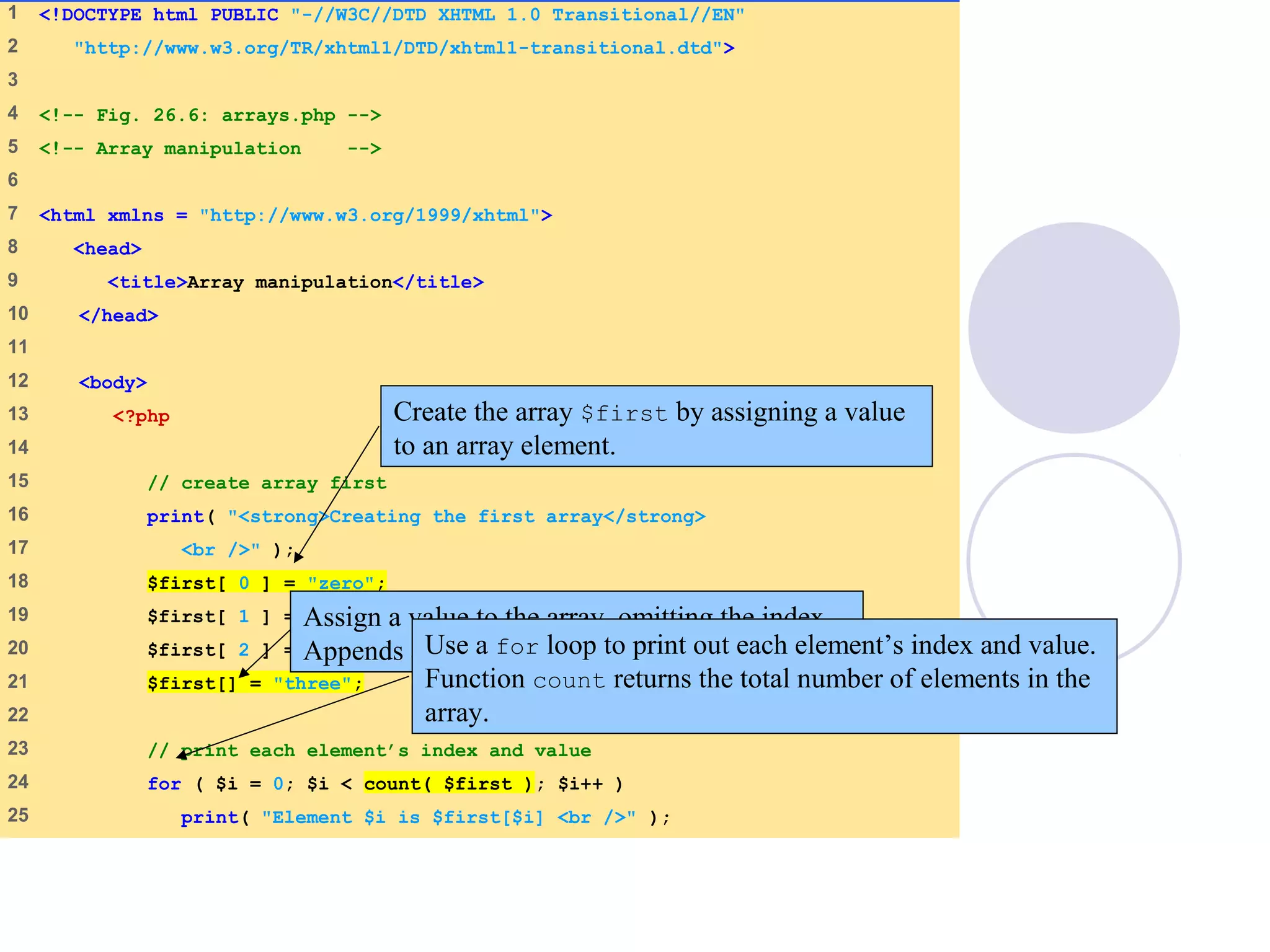Viewport: 1270px width, 952px height.
Task: Click the '// create array first' comment
Action: pos(267,483)
